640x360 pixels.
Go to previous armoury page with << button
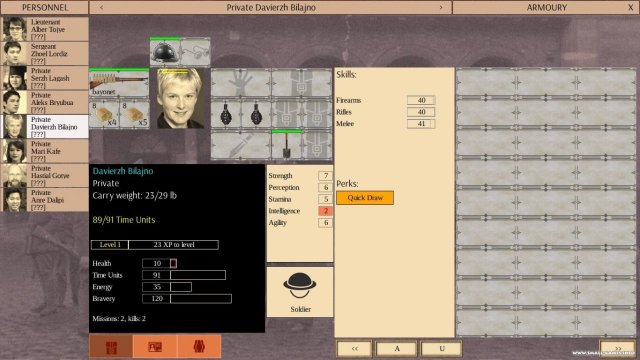pyautogui.click(x=354, y=349)
